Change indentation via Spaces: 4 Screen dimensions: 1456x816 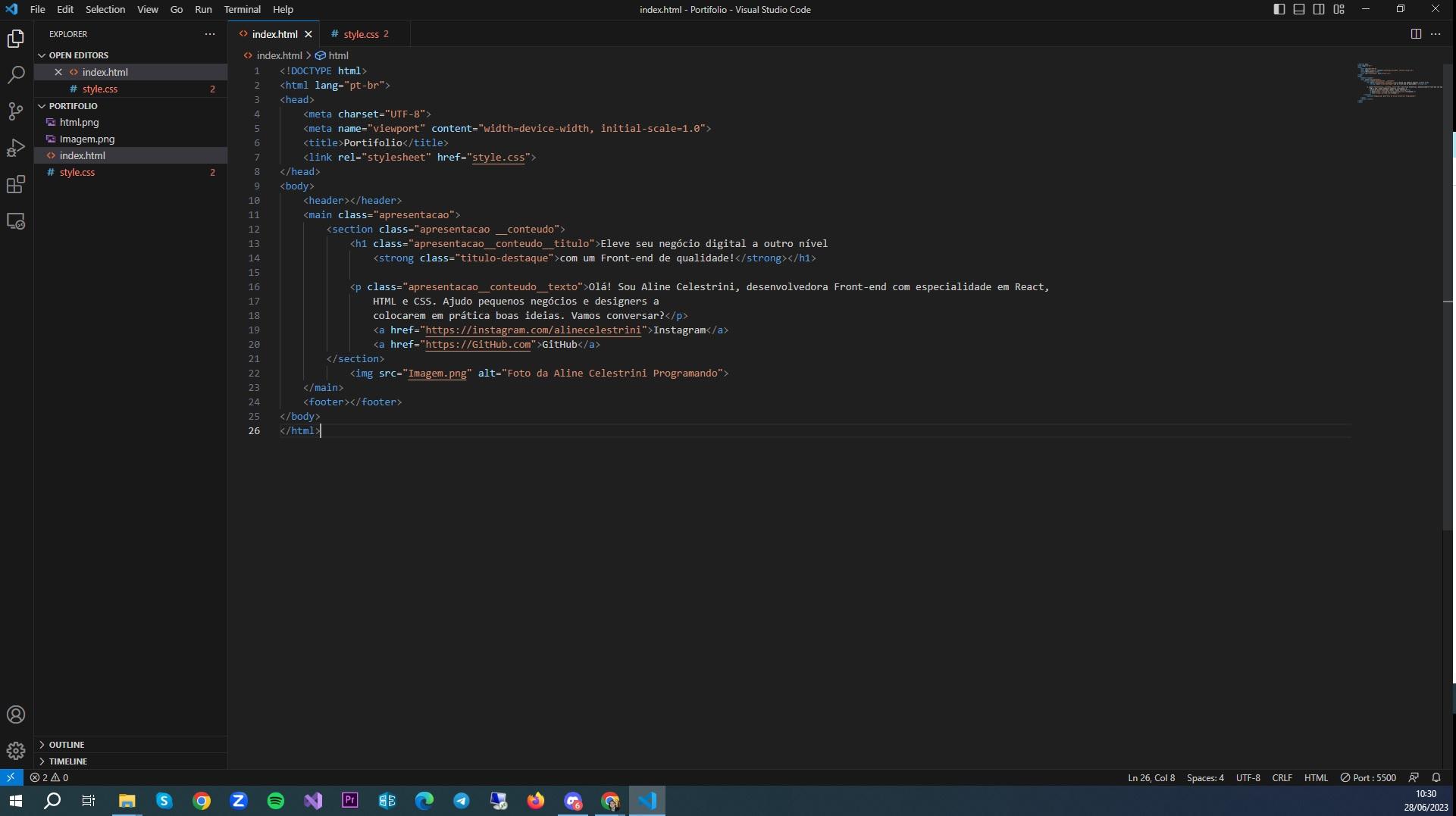point(1205,777)
